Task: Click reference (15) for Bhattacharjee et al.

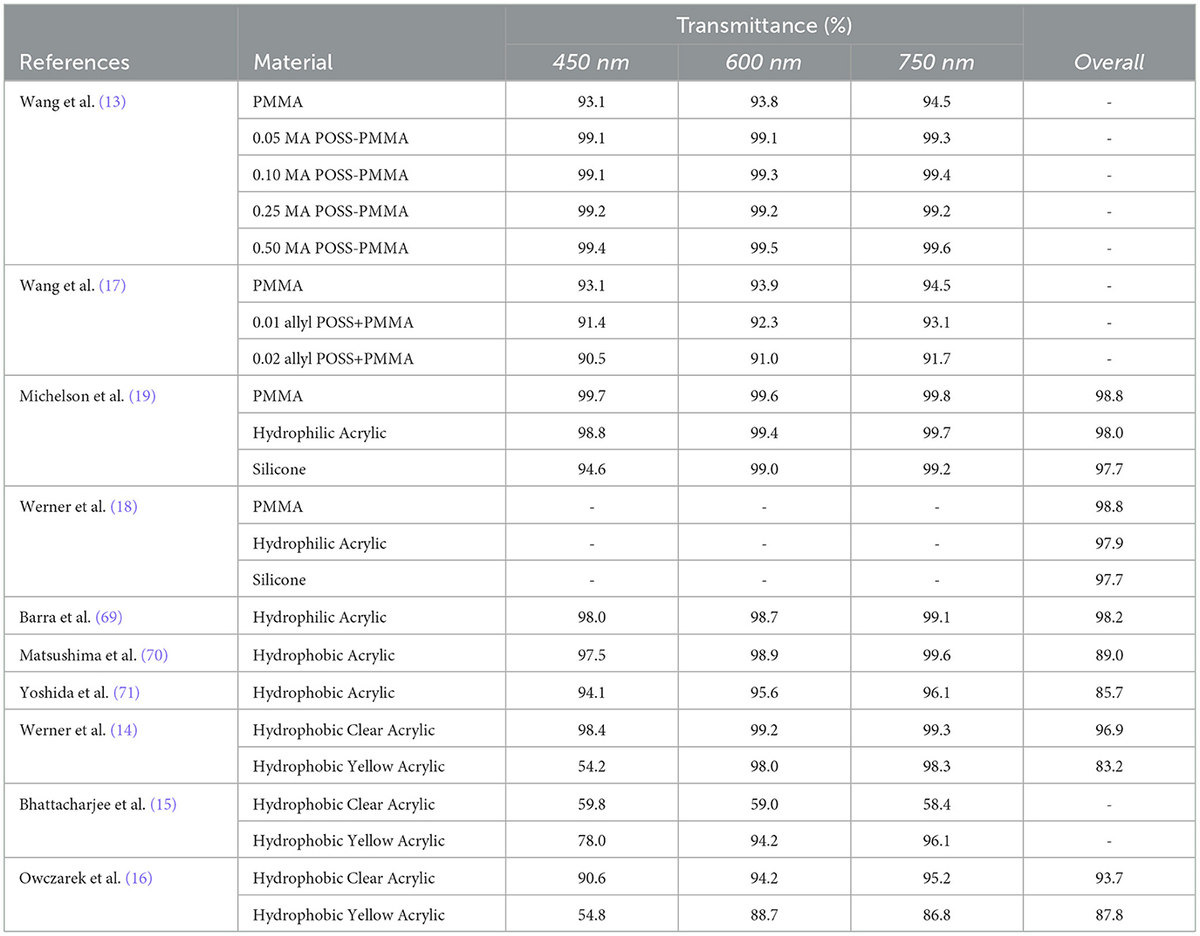Action: (x=166, y=804)
